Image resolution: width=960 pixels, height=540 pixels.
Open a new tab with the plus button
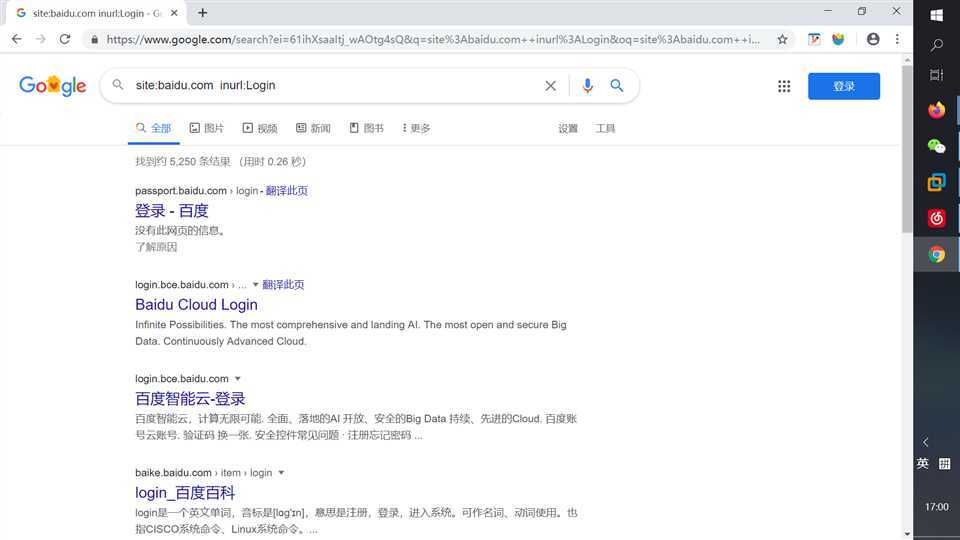pyautogui.click(x=203, y=13)
